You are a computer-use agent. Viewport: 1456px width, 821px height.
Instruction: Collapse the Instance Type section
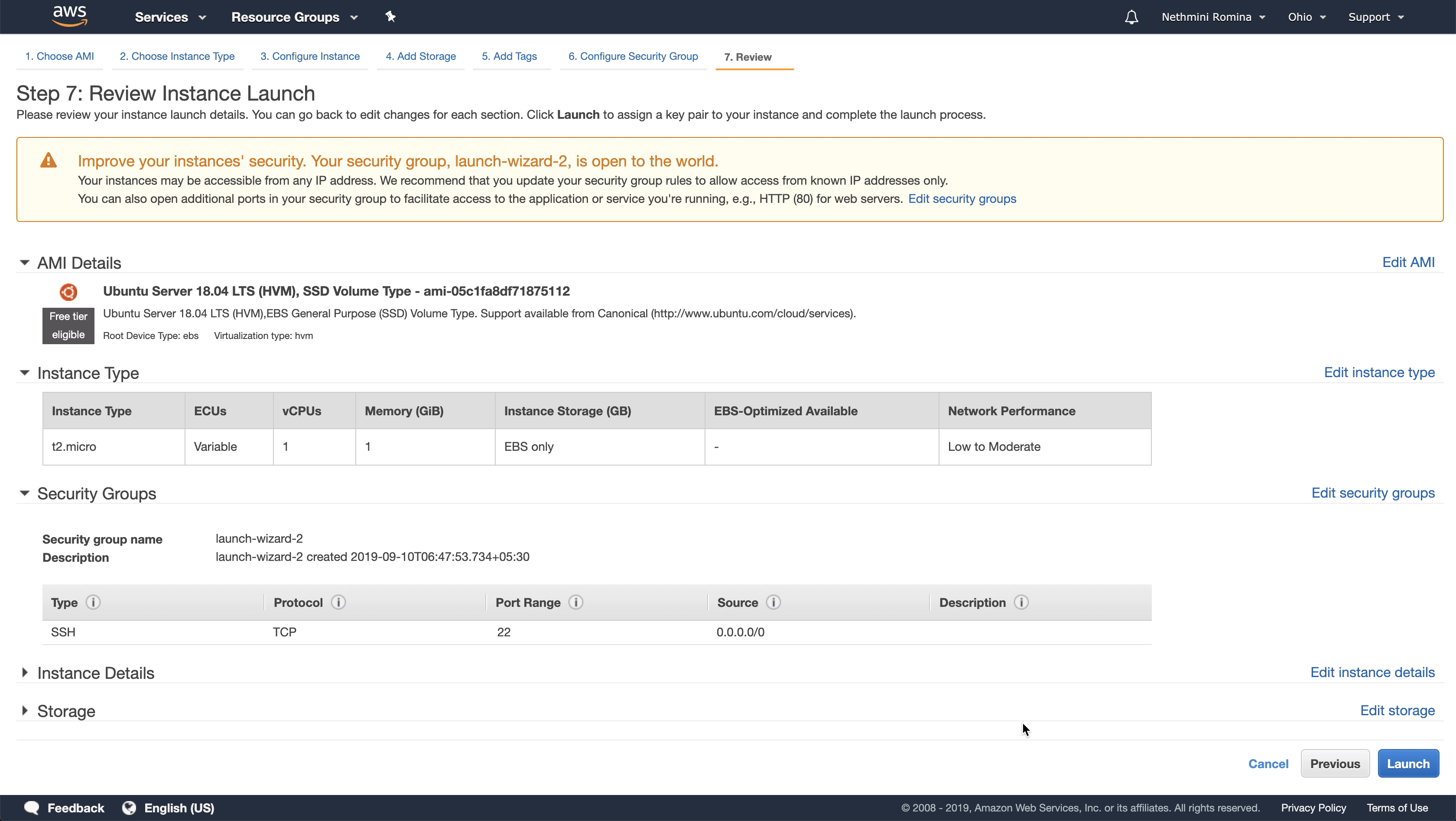point(24,373)
